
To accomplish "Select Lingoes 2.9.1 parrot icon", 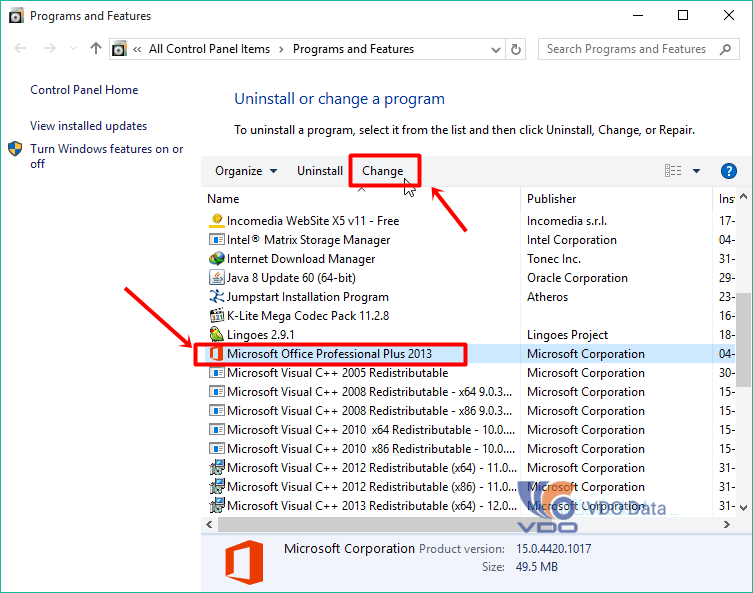I will point(217,334).
